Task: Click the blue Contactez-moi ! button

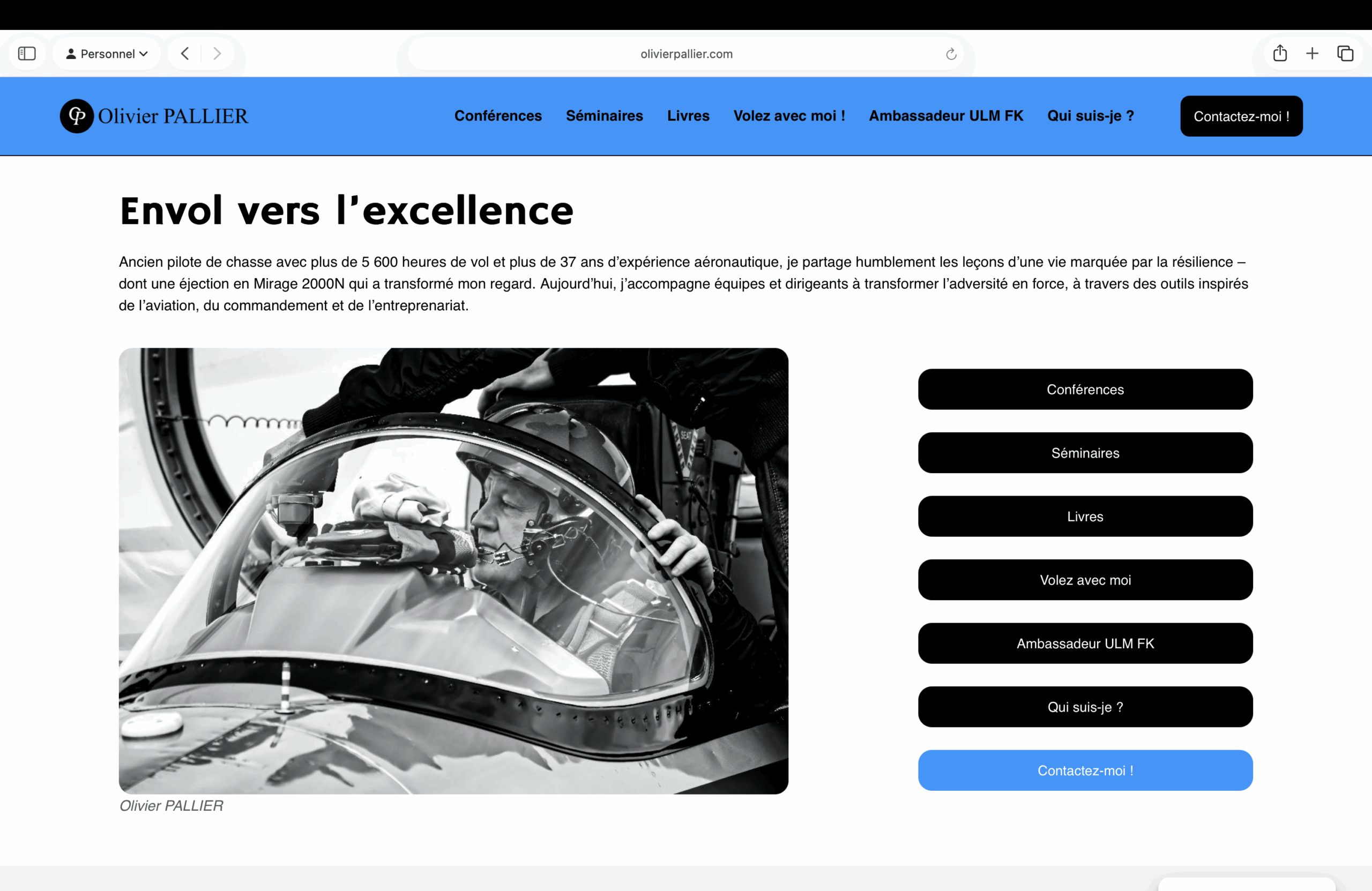Action: tap(1084, 770)
